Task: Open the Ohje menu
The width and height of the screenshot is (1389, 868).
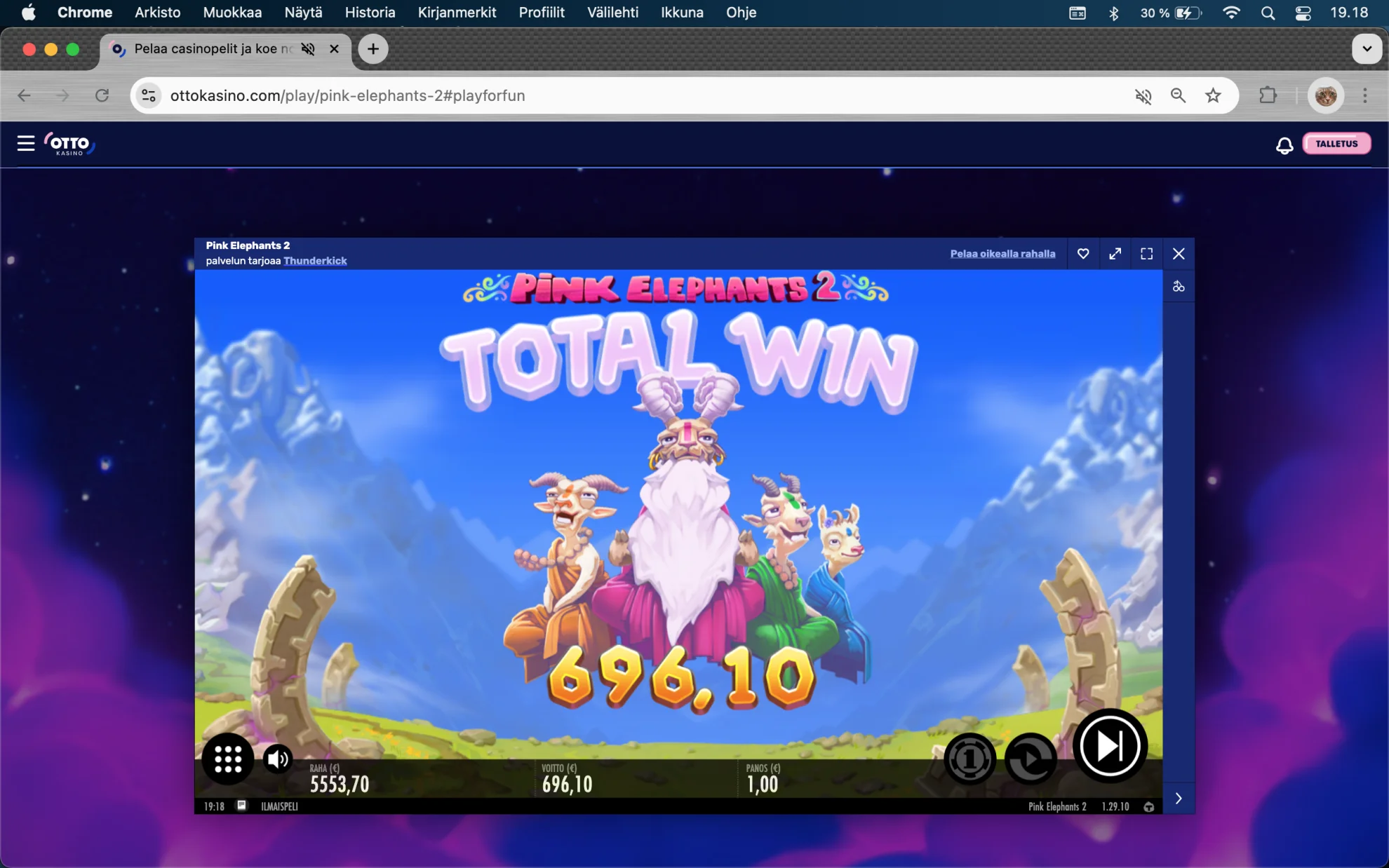Action: (741, 13)
